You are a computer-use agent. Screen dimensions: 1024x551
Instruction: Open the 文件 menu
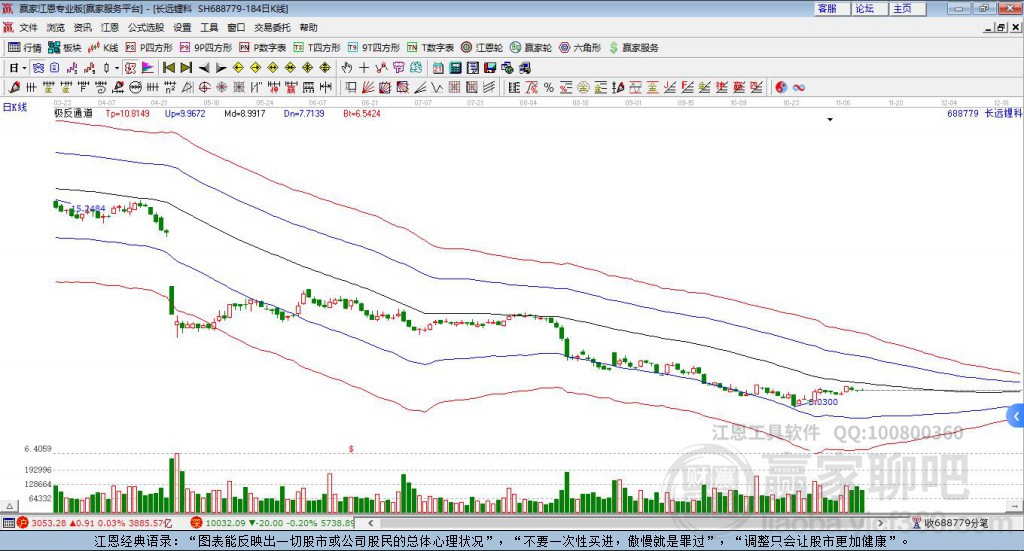pos(28,27)
